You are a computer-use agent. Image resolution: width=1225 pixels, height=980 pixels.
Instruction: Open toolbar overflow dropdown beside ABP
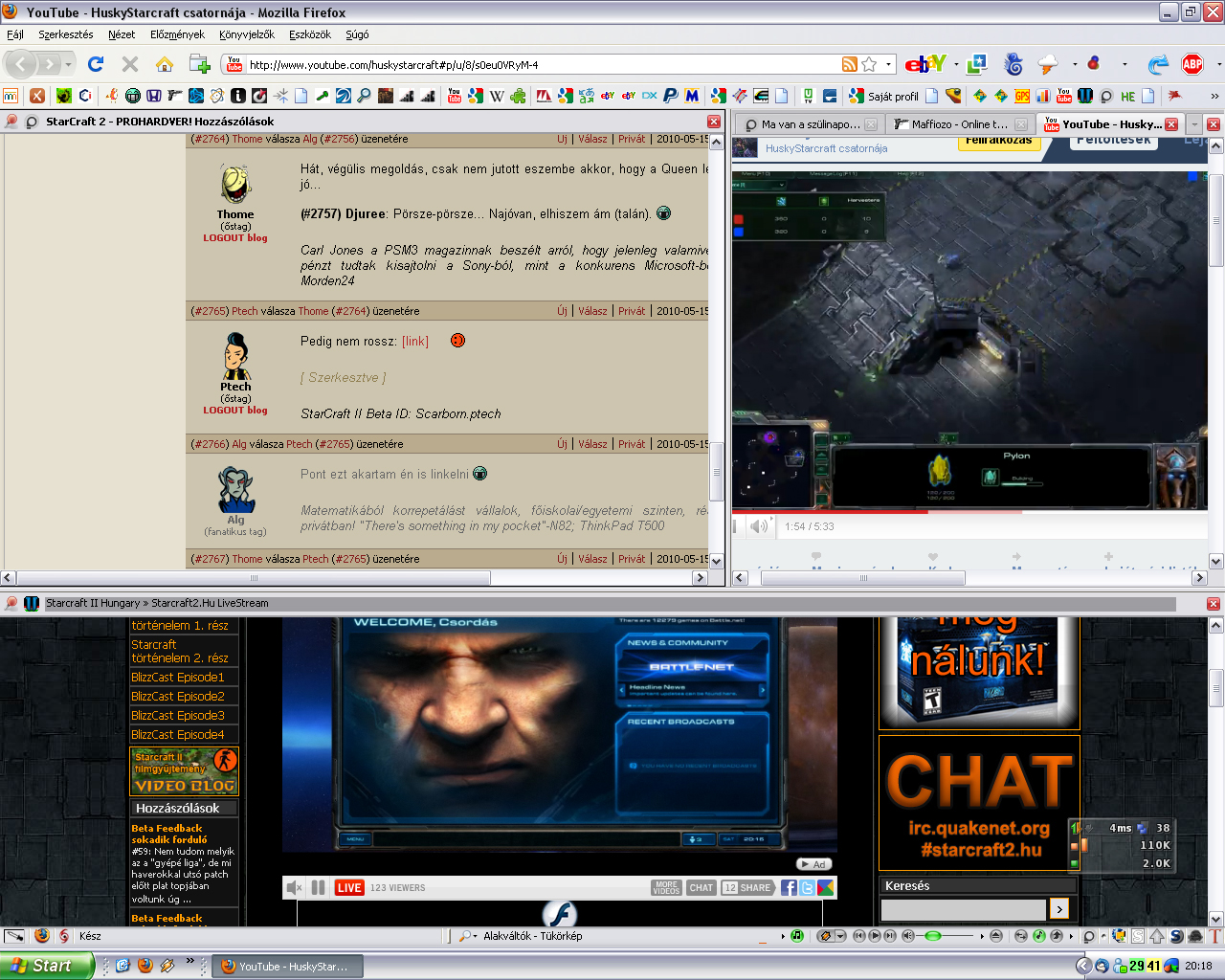1219,64
